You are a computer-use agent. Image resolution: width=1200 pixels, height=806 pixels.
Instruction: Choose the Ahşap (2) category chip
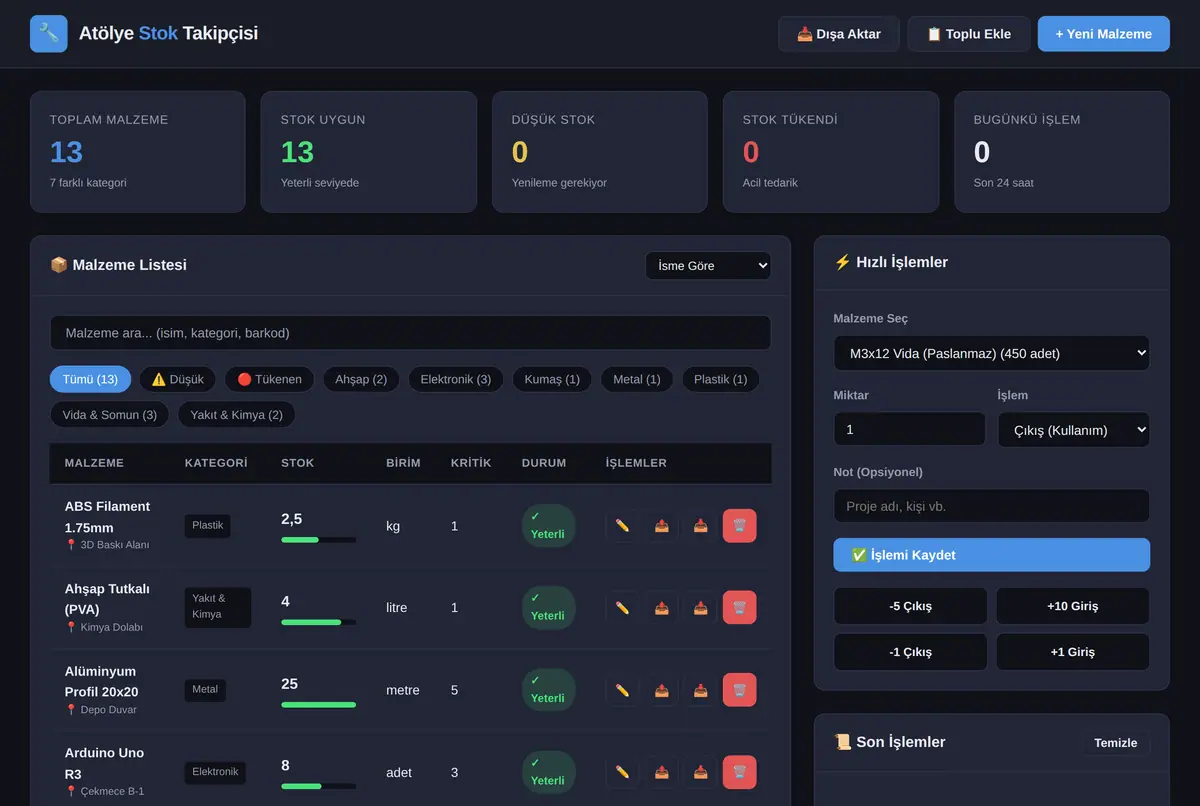tap(361, 380)
